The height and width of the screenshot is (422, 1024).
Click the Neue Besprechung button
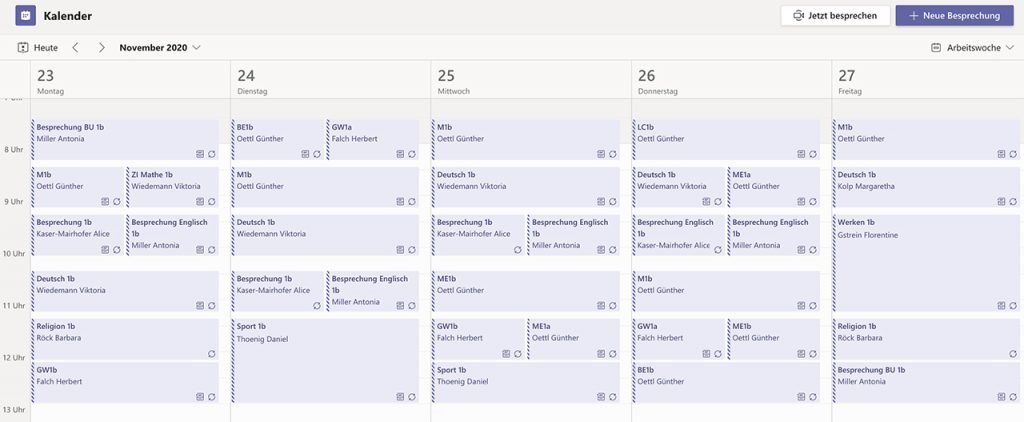[954, 16]
